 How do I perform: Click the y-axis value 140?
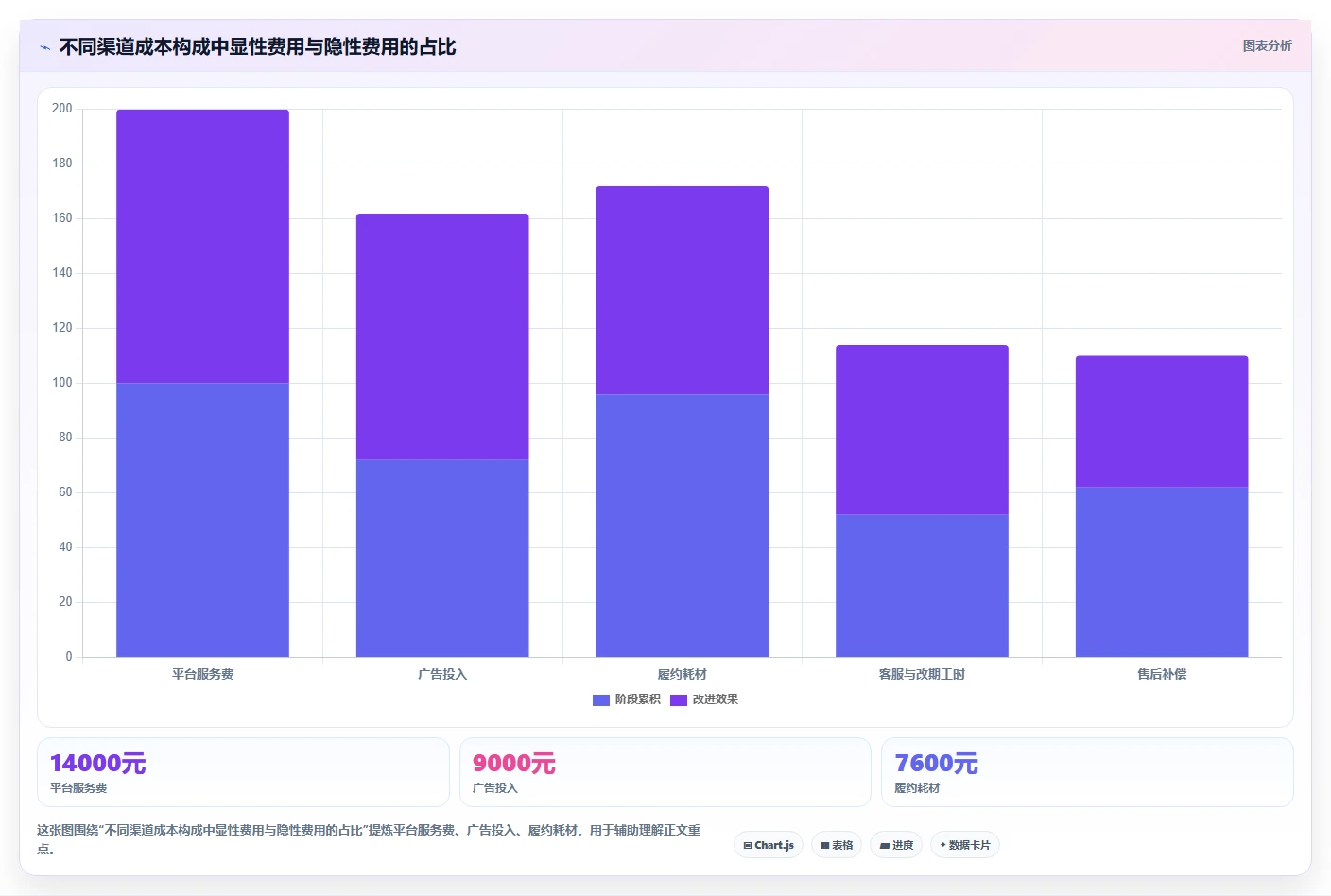tap(62, 273)
